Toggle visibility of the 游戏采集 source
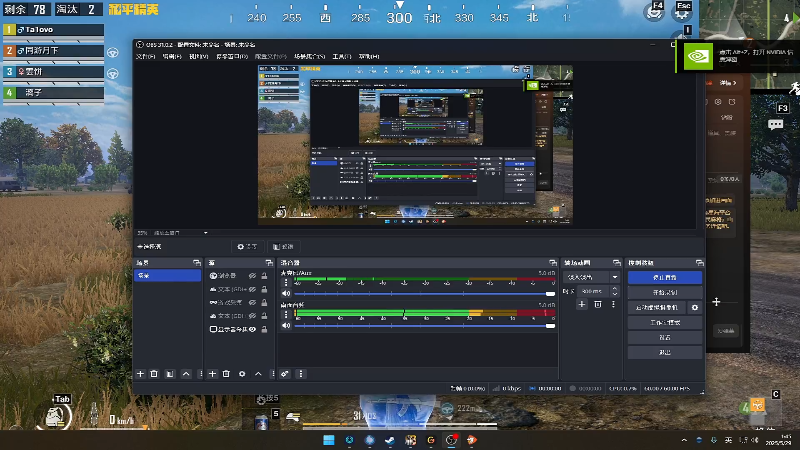Screen dimensions: 800x450 (252, 303)
